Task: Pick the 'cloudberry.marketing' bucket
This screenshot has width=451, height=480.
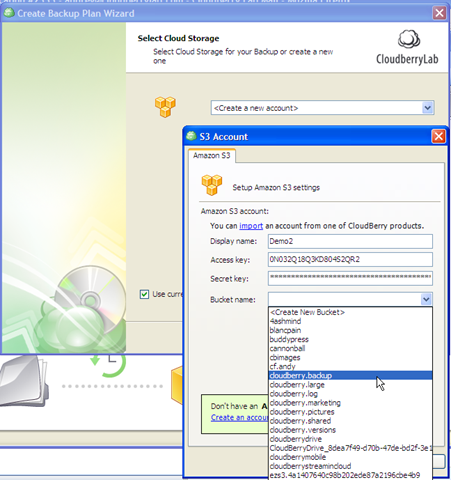Action: pos(350,403)
